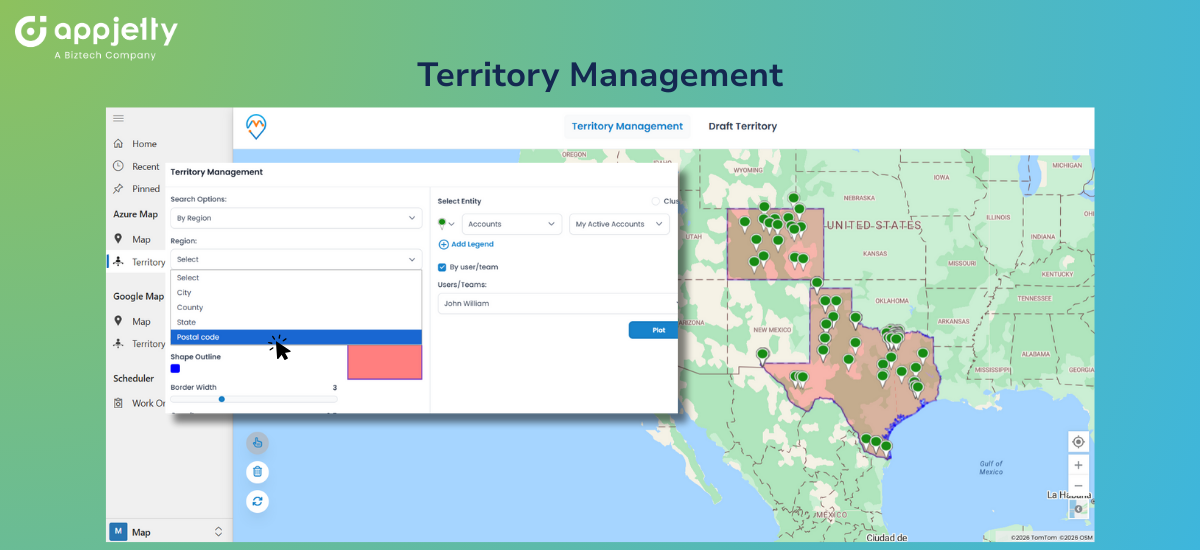
Task: Open the Map area switcher at bottom
Action: [x=168, y=532]
